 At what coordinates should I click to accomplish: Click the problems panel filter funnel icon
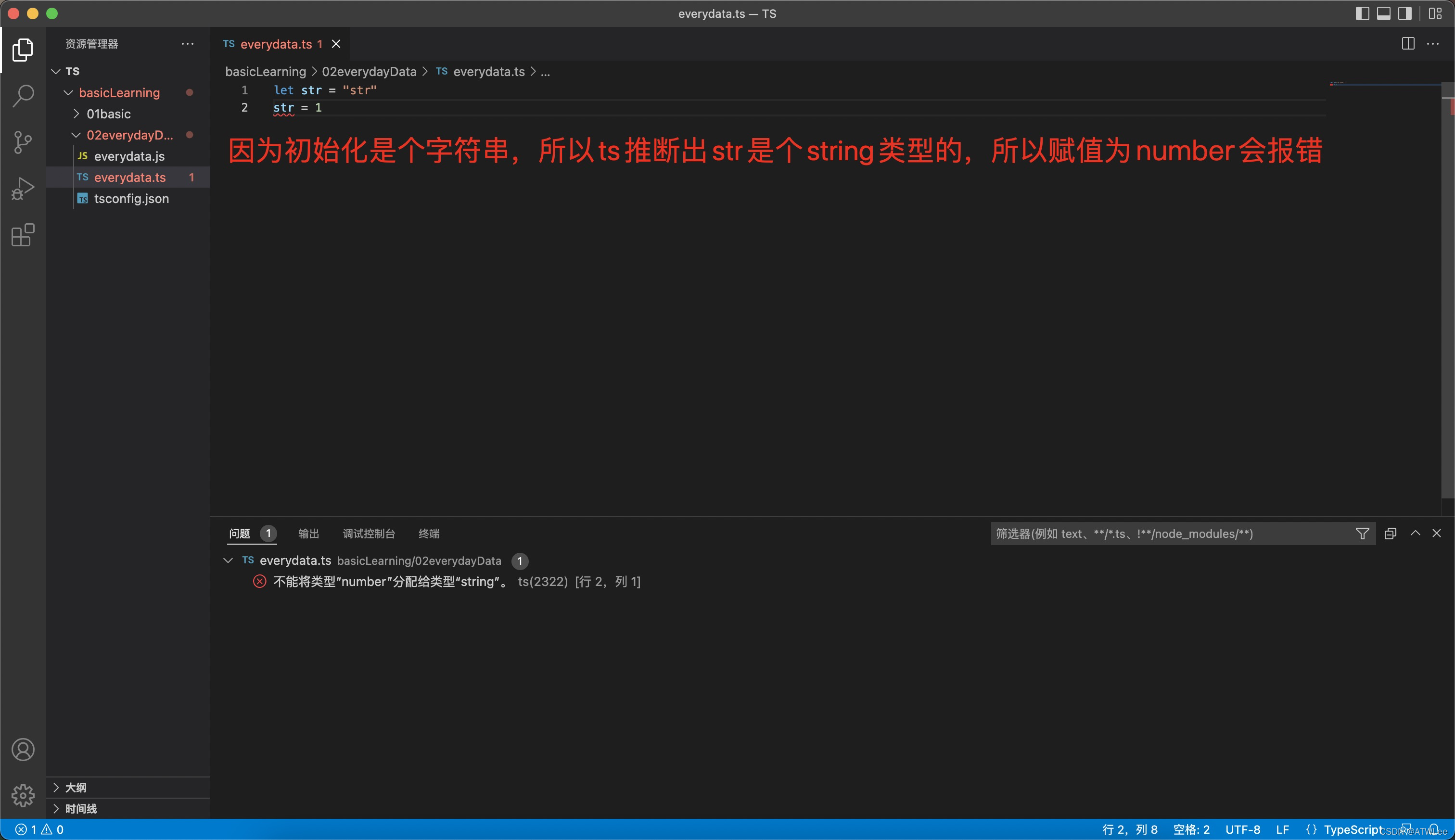1362,534
